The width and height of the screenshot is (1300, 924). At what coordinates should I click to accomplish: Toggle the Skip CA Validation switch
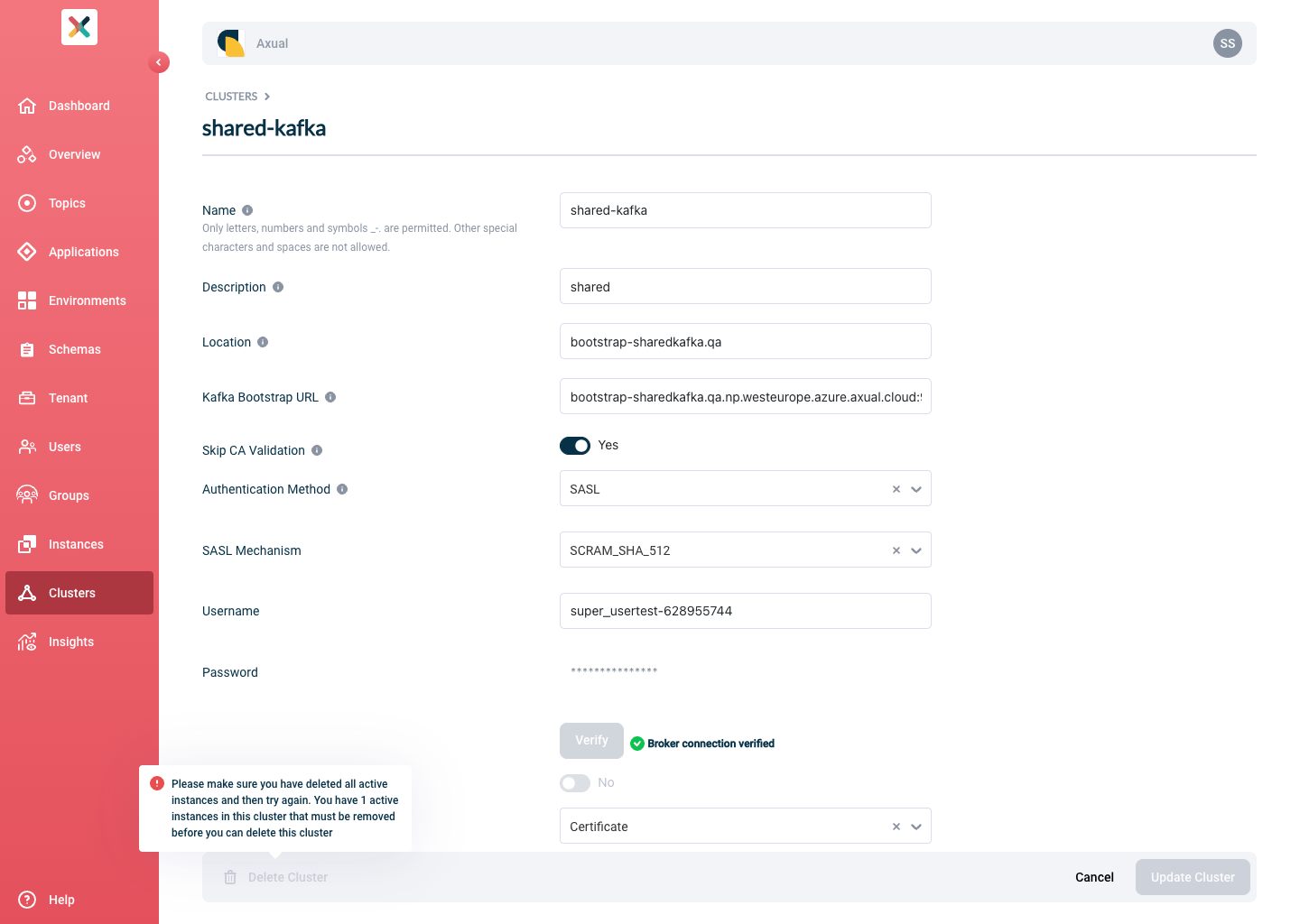click(x=575, y=446)
